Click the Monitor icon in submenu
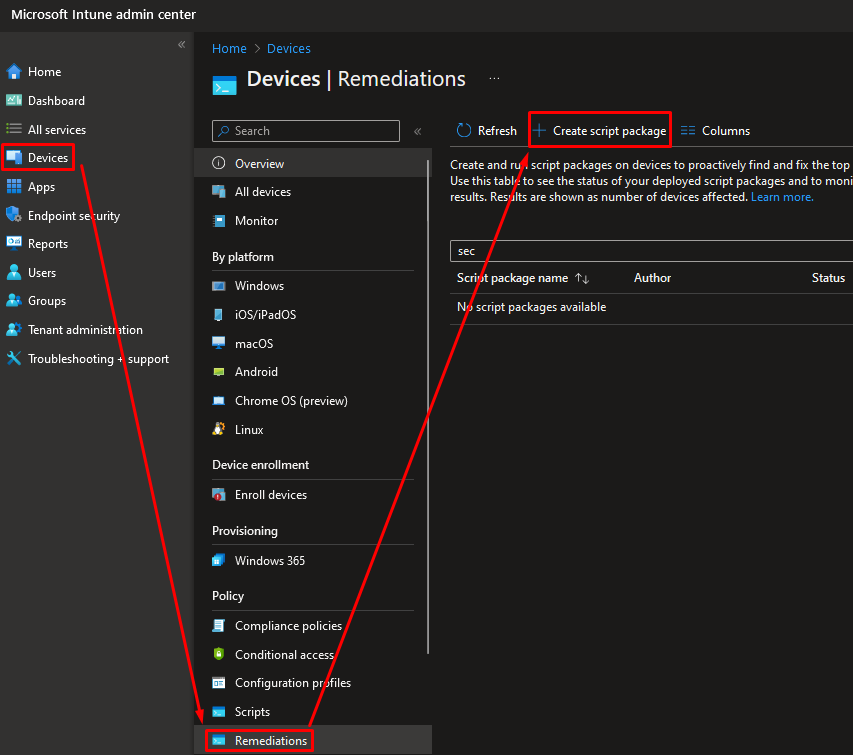This screenshot has width=853, height=755. click(x=219, y=221)
